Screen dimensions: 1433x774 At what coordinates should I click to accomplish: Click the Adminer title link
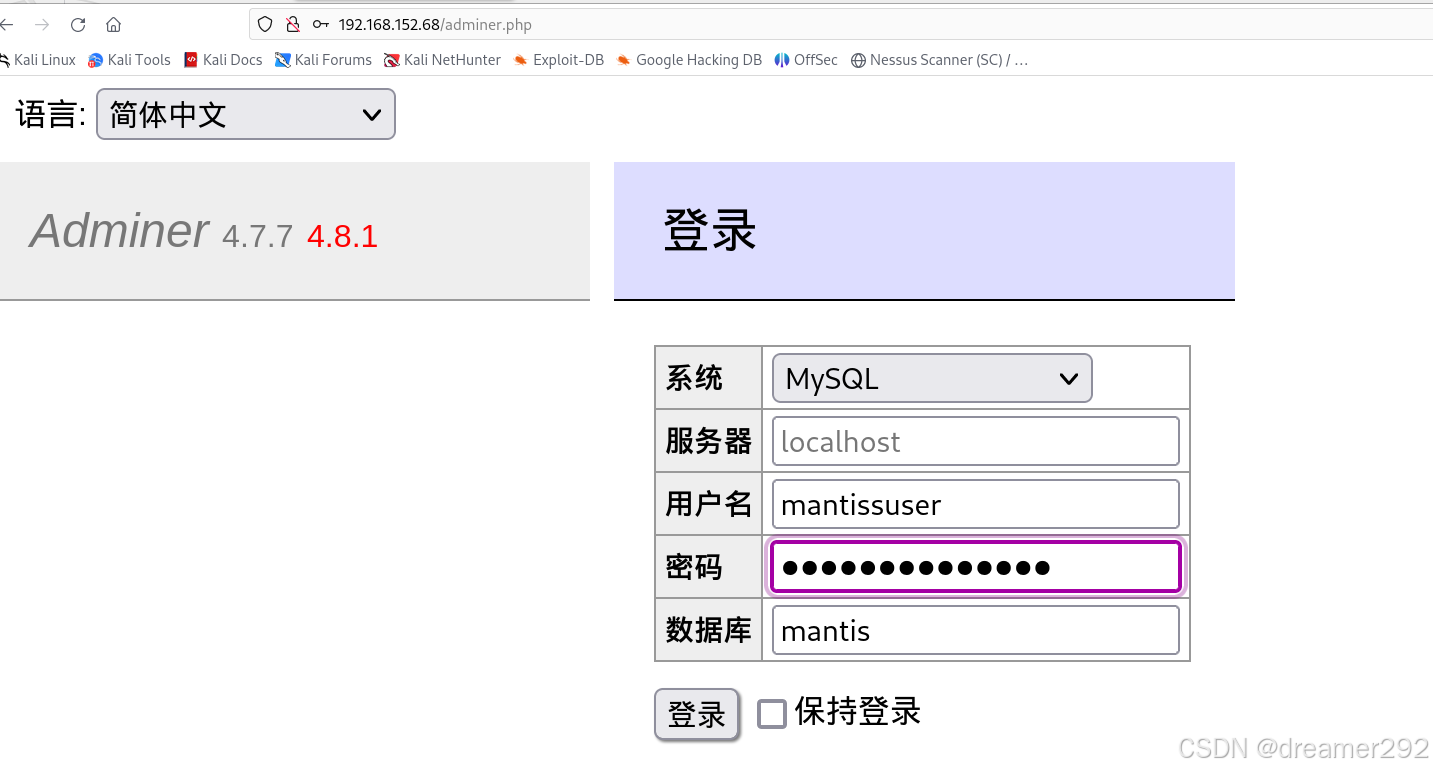coord(119,231)
